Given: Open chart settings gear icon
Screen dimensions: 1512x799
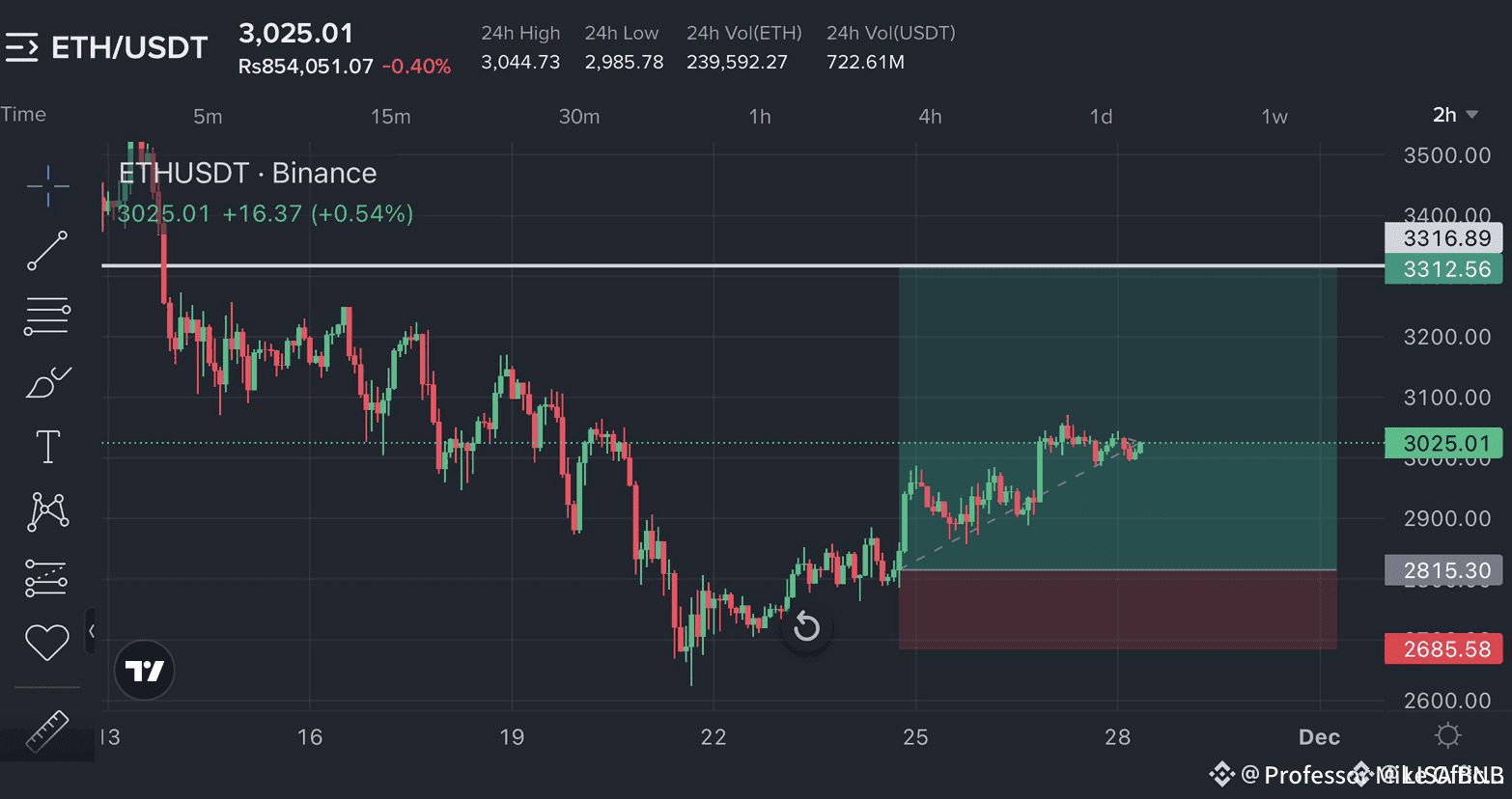Looking at the screenshot, I should tap(1447, 736).
